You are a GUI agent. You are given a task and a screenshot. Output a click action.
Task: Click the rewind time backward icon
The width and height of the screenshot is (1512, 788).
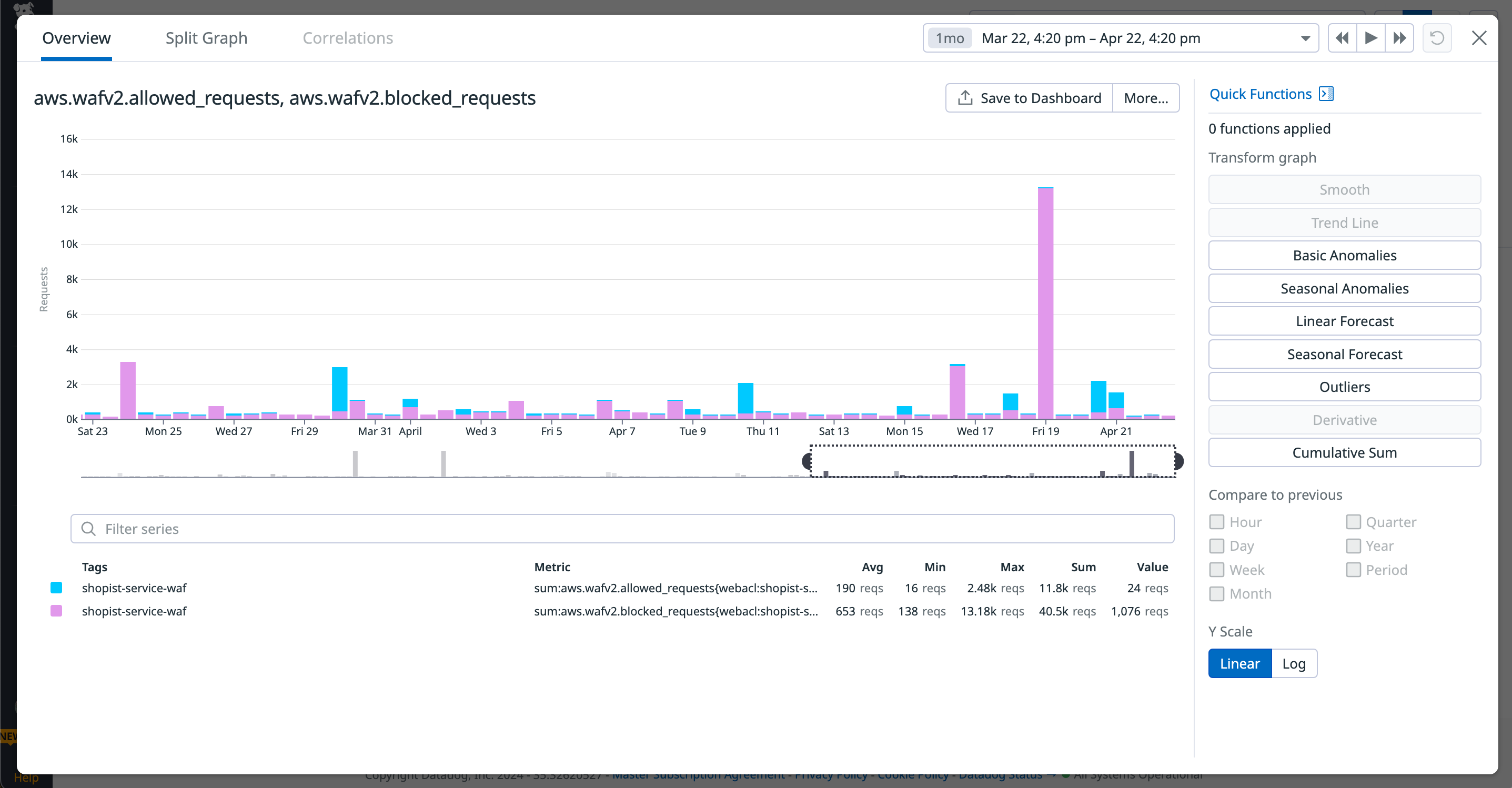(x=1342, y=37)
